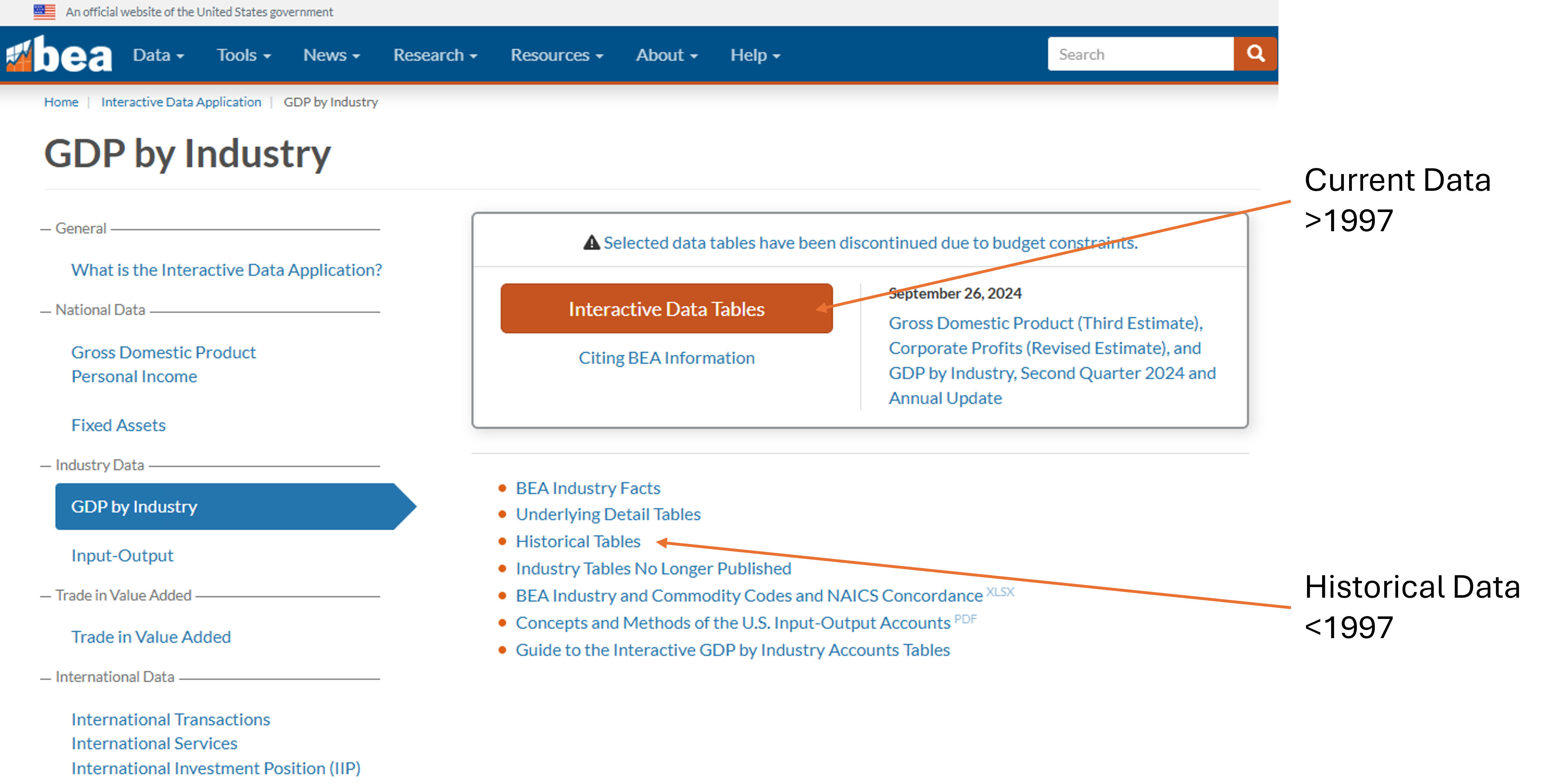1542x784 pixels.
Task: Select Fixed Assets in sidebar
Action: point(119,425)
